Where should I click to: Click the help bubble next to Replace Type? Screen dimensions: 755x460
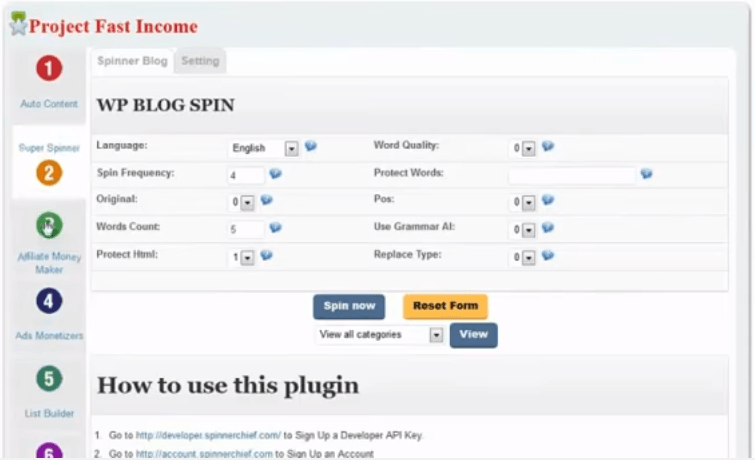pos(548,255)
